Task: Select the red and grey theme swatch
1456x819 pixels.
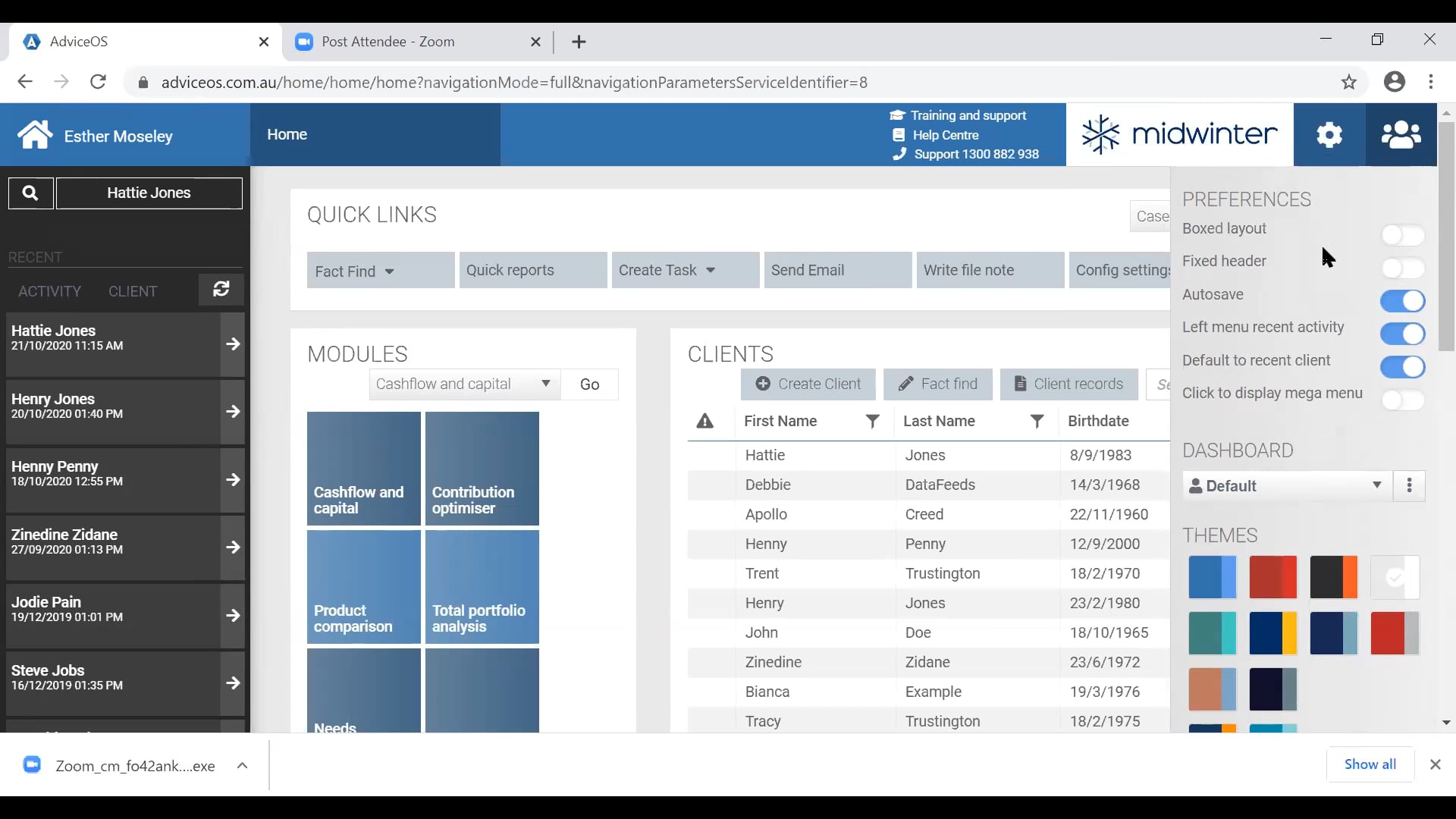Action: (1395, 633)
